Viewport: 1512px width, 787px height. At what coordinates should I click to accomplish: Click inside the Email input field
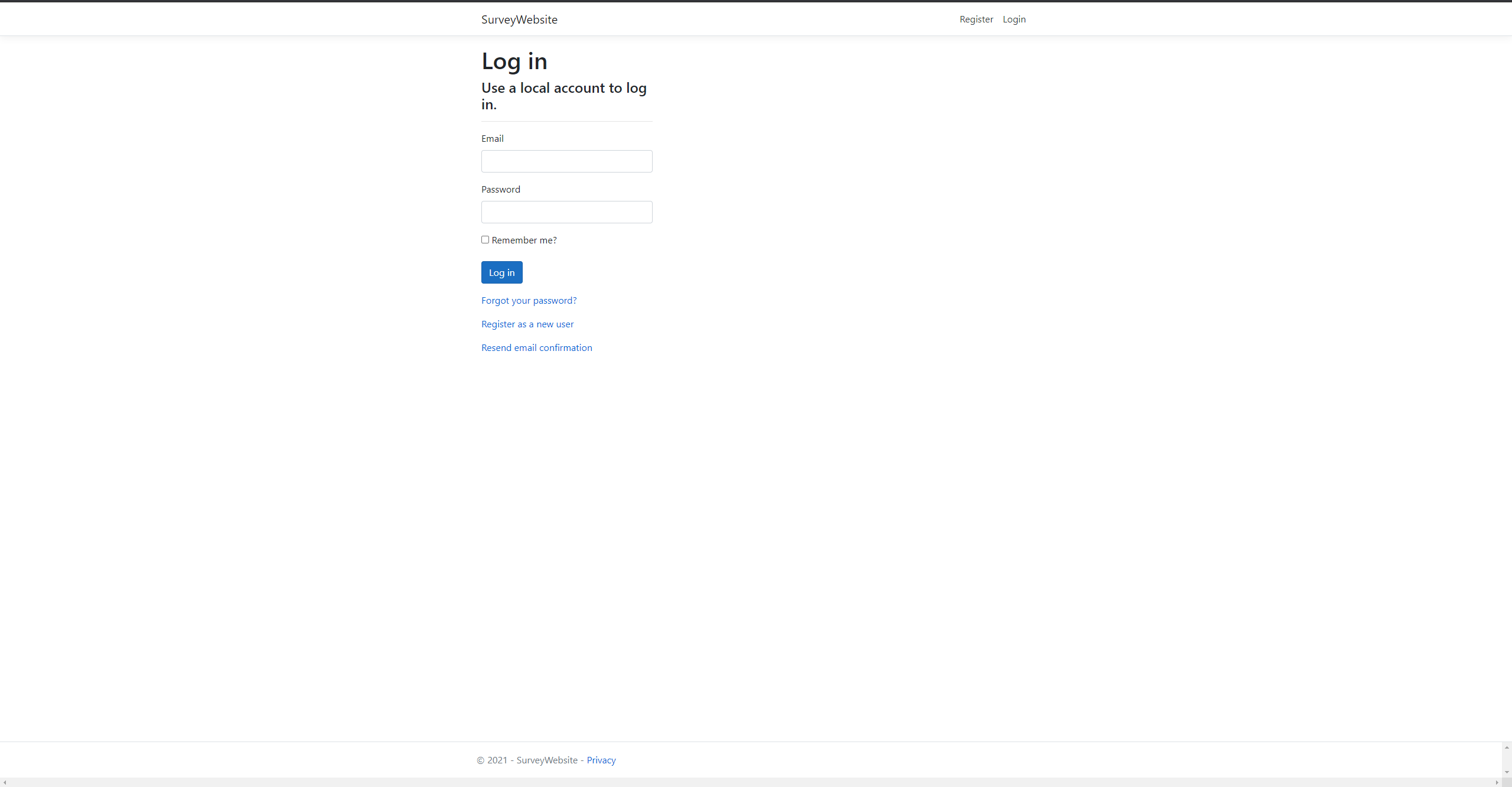point(566,161)
